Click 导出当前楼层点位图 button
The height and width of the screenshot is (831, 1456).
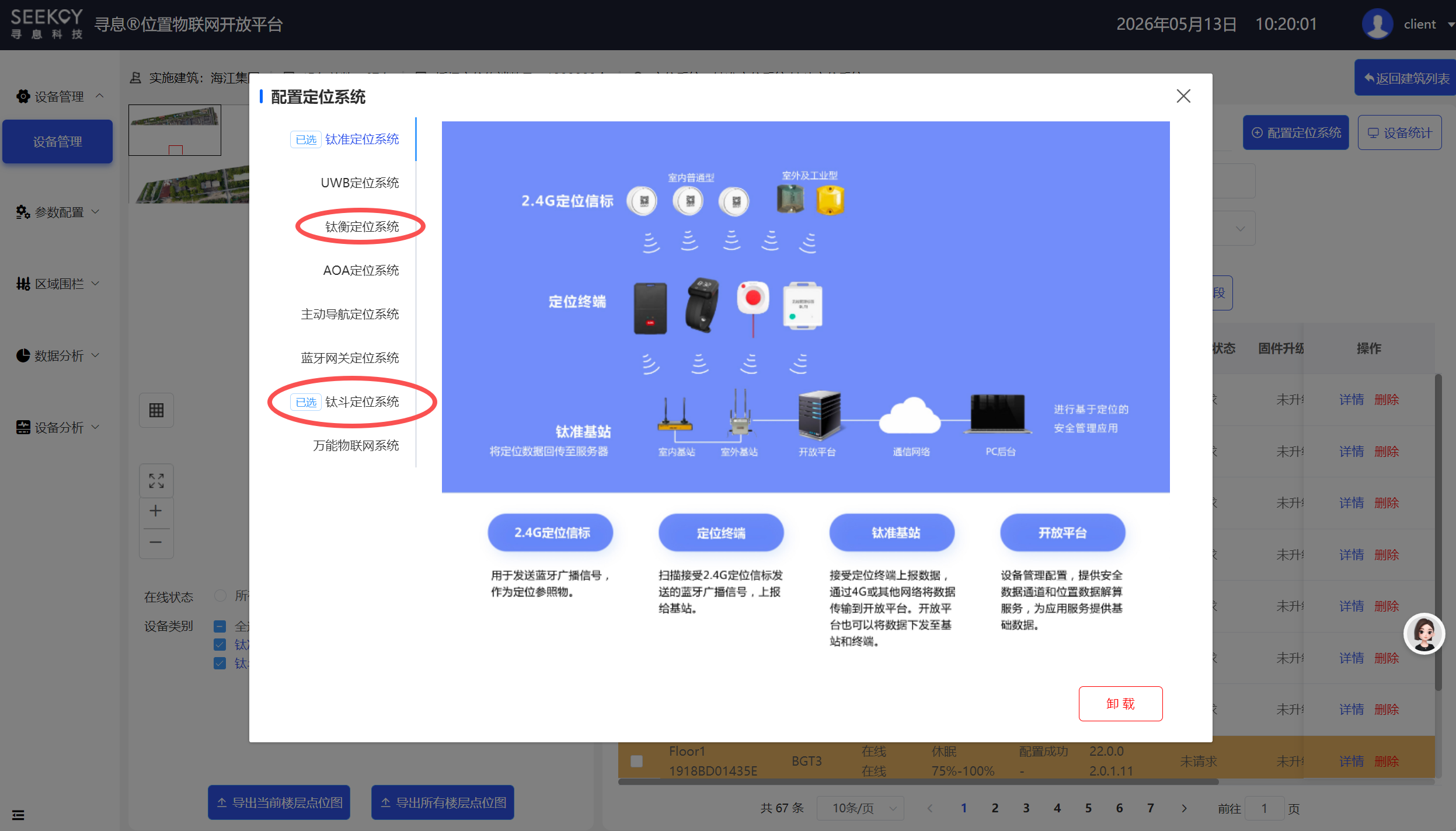click(279, 803)
